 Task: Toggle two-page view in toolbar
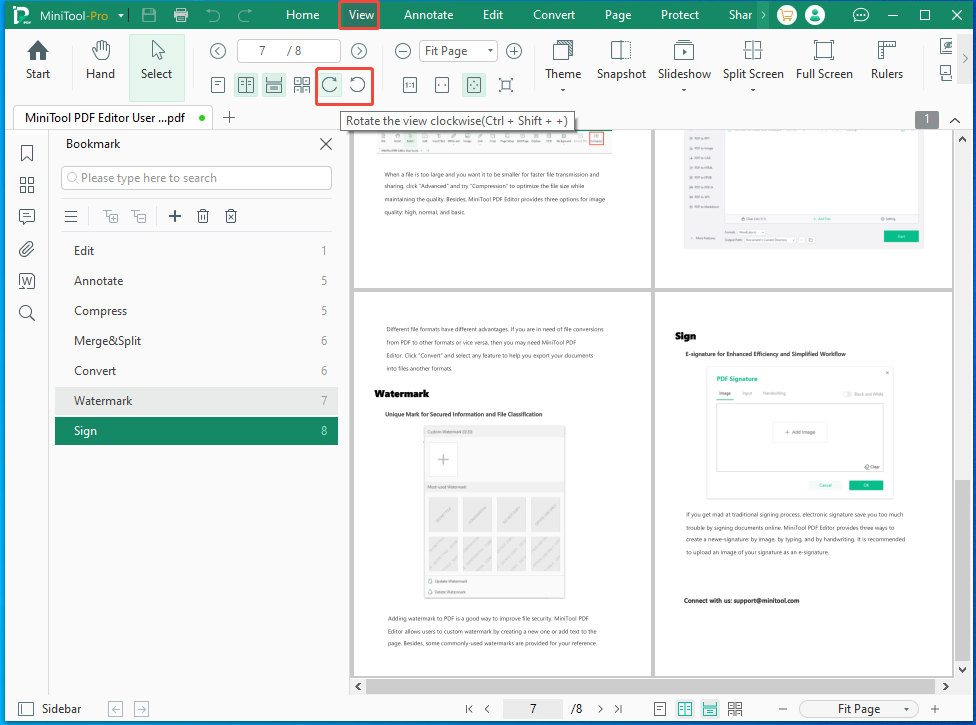[246, 85]
